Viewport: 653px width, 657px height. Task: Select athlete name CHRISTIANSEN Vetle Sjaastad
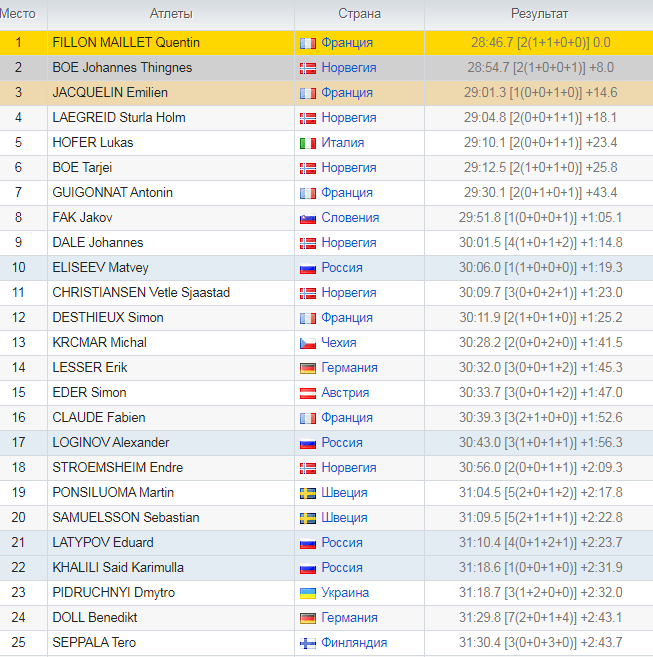click(141, 292)
